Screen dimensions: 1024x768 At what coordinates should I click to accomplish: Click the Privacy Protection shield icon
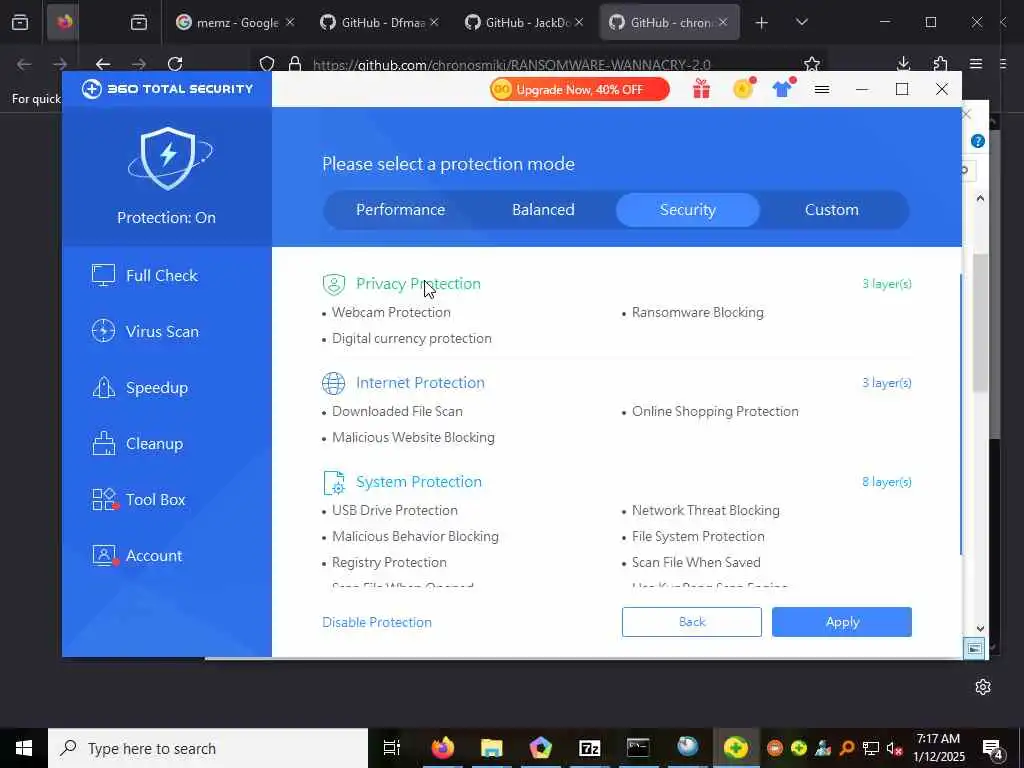tap(334, 284)
